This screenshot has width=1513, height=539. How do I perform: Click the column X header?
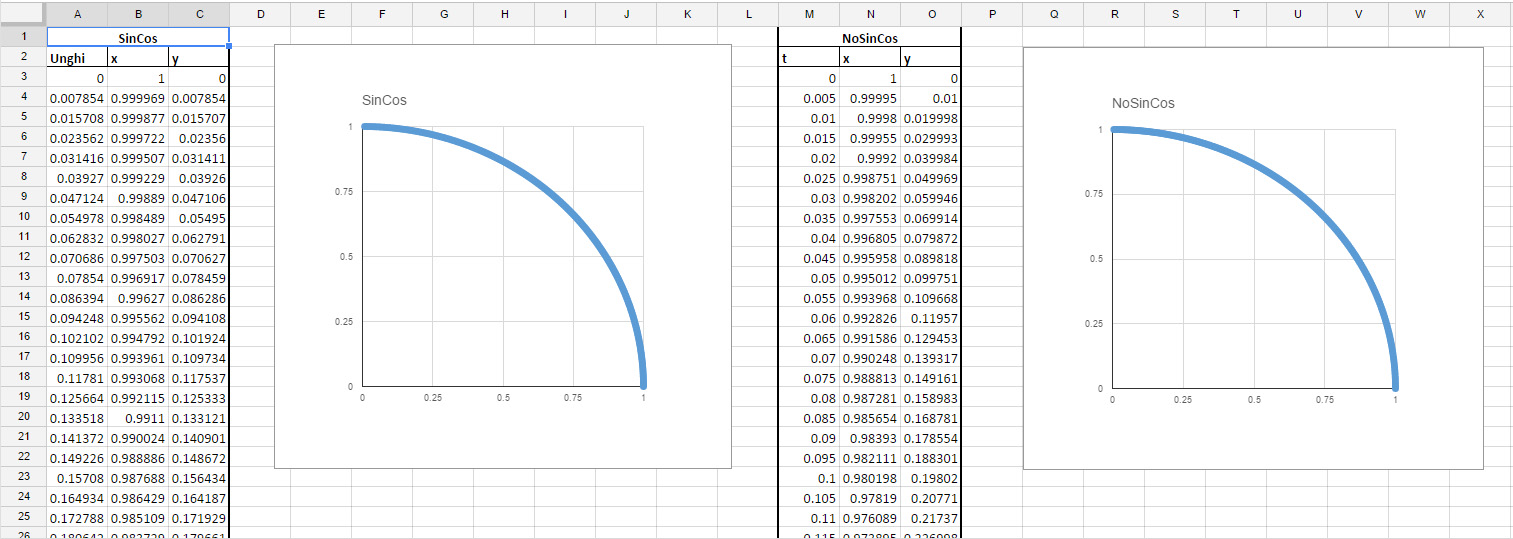[x=1481, y=14]
